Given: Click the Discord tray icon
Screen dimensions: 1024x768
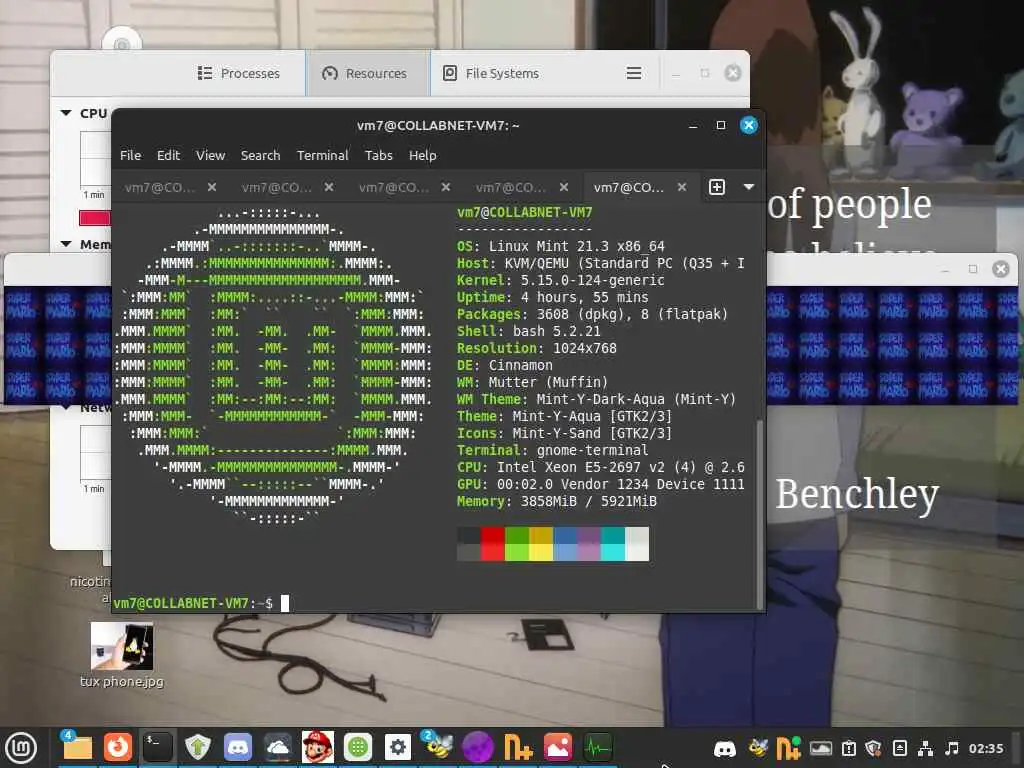Looking at the screenshot, I should pyautogui.click(x=725, y=748).
